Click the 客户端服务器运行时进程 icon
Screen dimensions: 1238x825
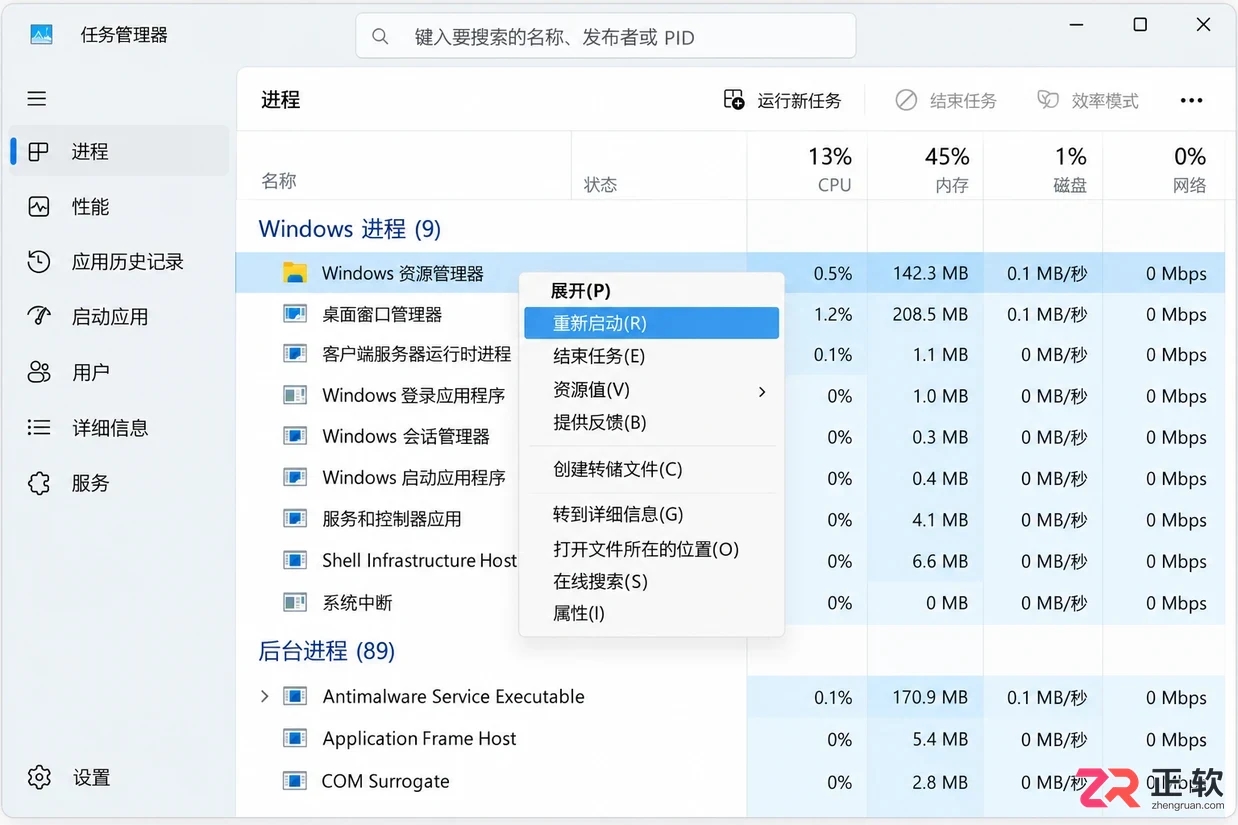coord(294,354)
